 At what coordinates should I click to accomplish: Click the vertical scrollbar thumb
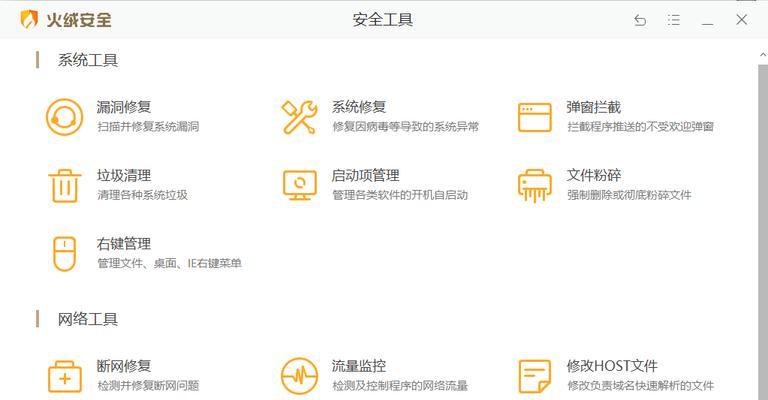click(763, 232)
